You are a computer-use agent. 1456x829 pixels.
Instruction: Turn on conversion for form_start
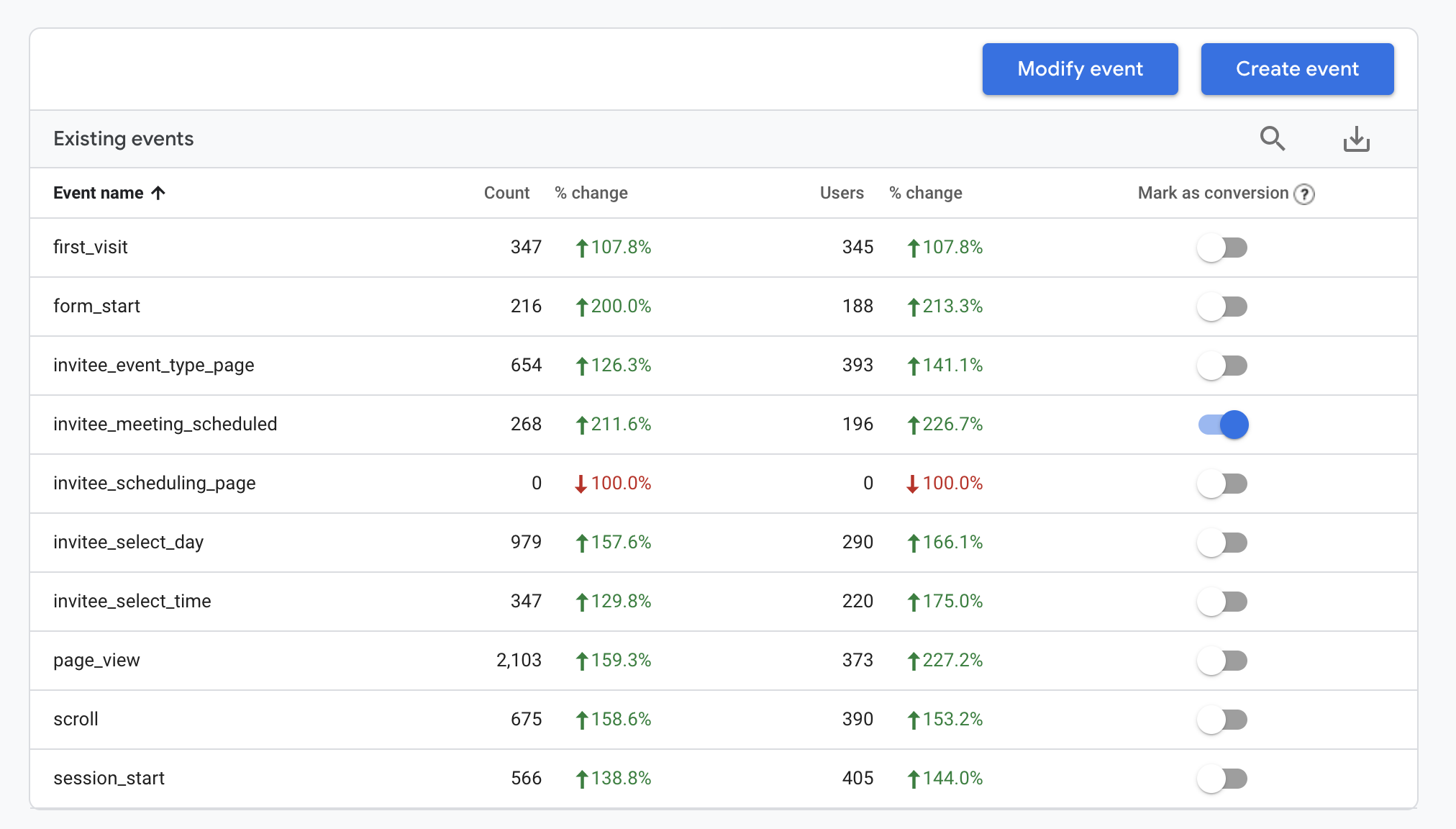pyautogui.click(x=1222, y=307)
